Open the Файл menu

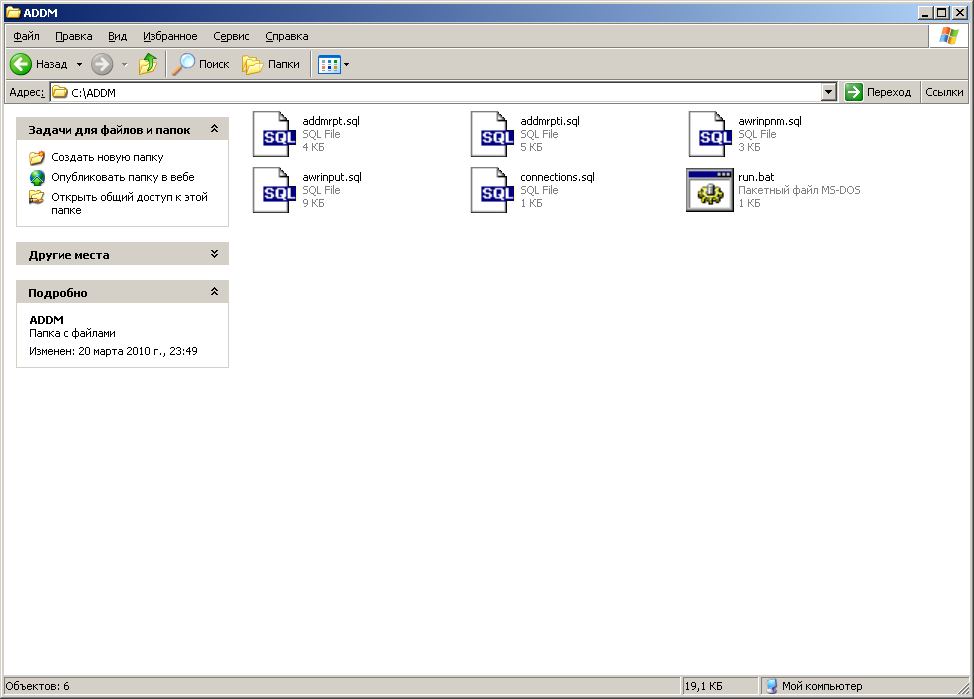(x=27, y=36)
